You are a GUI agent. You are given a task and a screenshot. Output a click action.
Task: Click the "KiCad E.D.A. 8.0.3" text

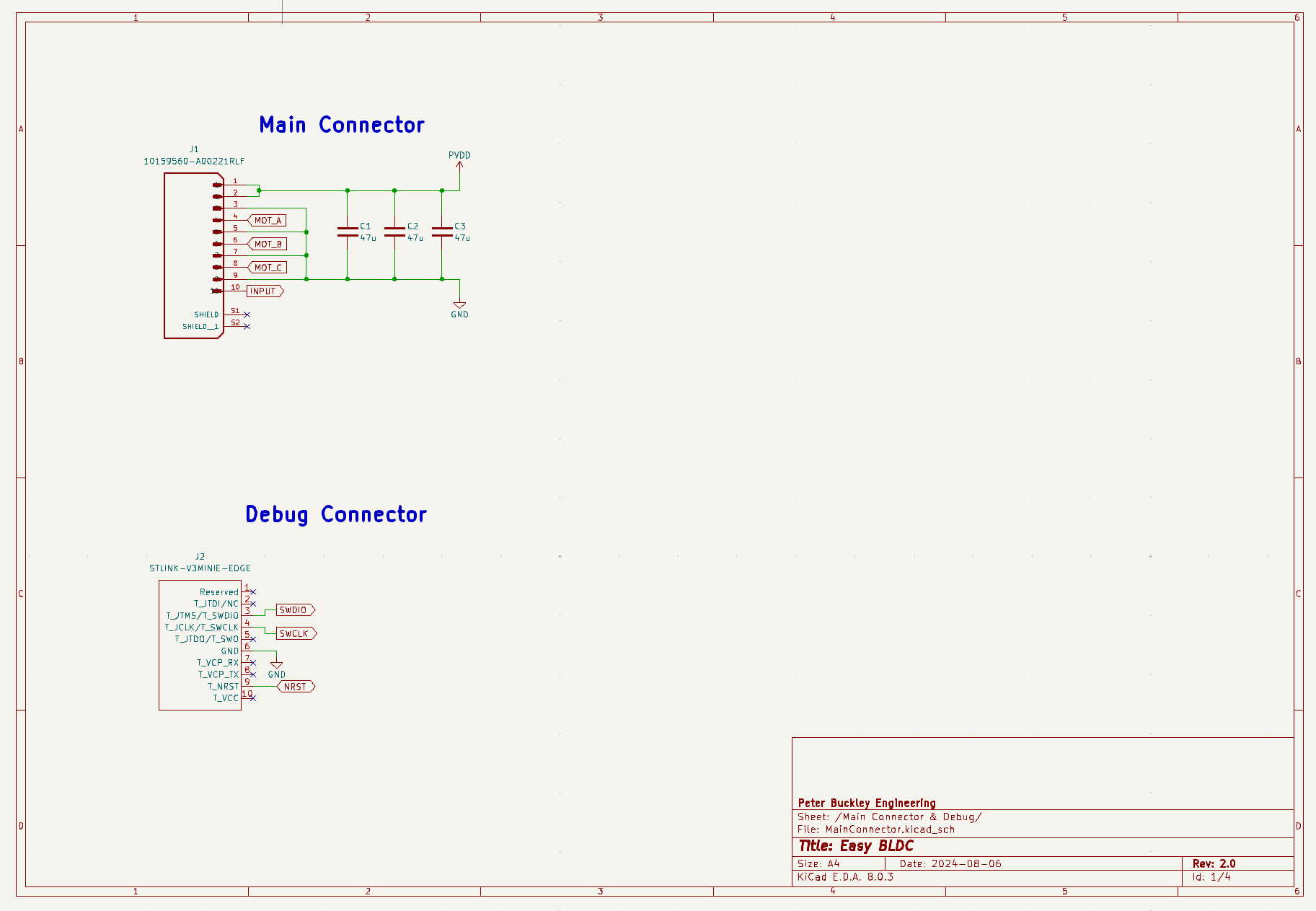click(845, 877)
